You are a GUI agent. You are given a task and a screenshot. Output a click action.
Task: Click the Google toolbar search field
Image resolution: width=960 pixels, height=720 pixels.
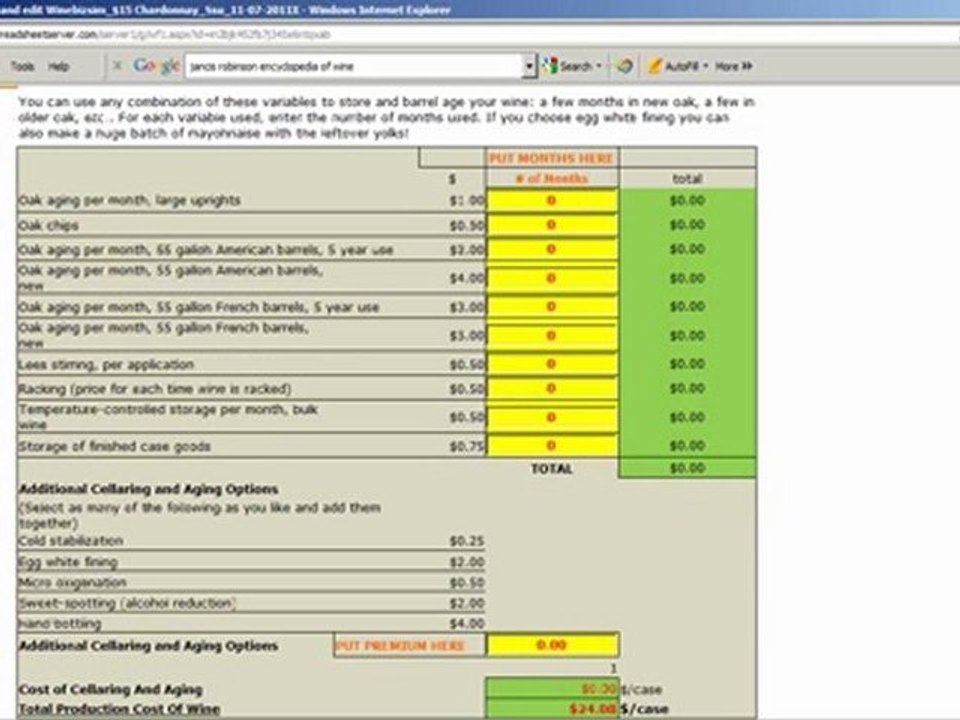pos(355,66)
